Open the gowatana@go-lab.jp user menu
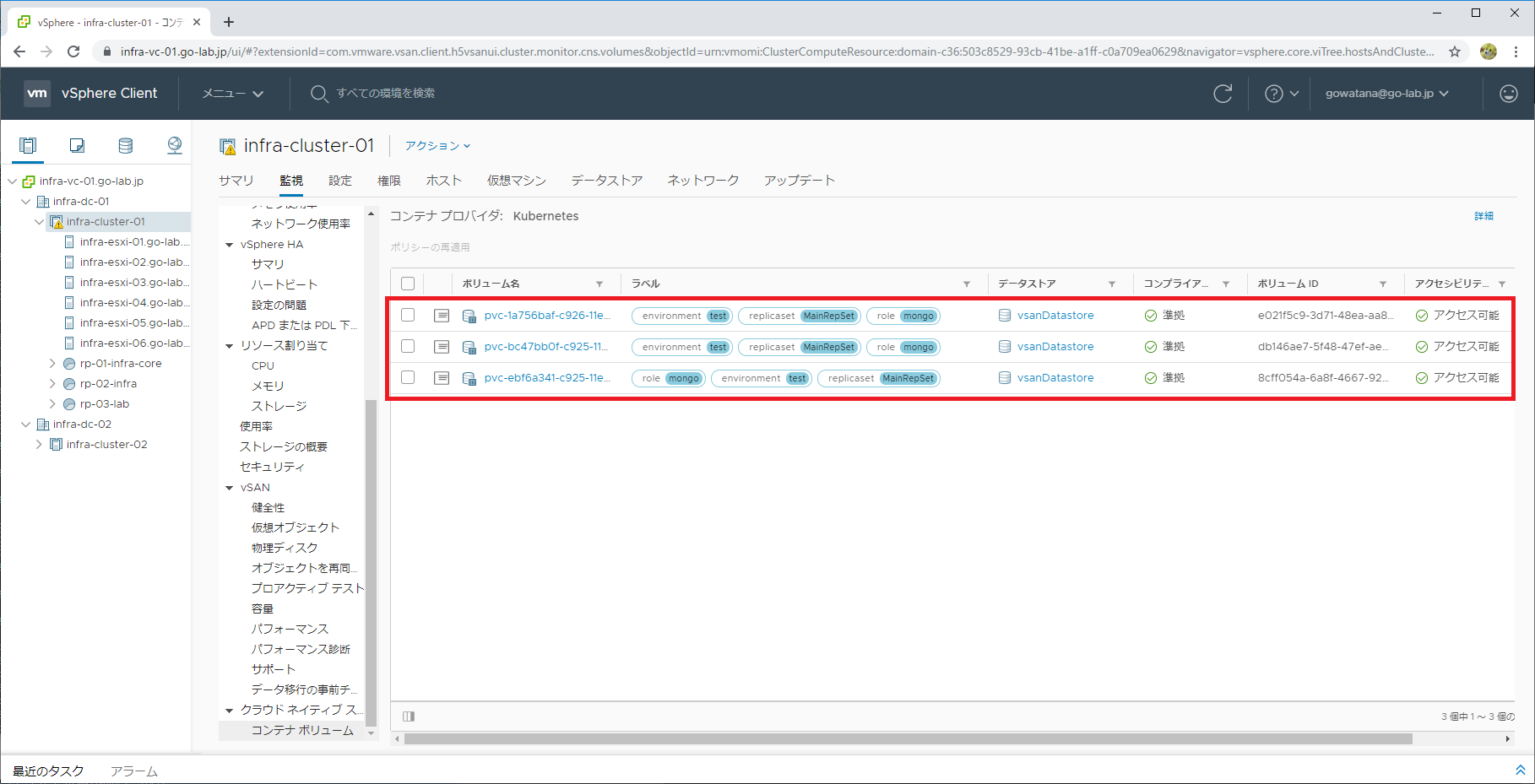Viewport: 1535px width, 784px height. pos(1386,94)
